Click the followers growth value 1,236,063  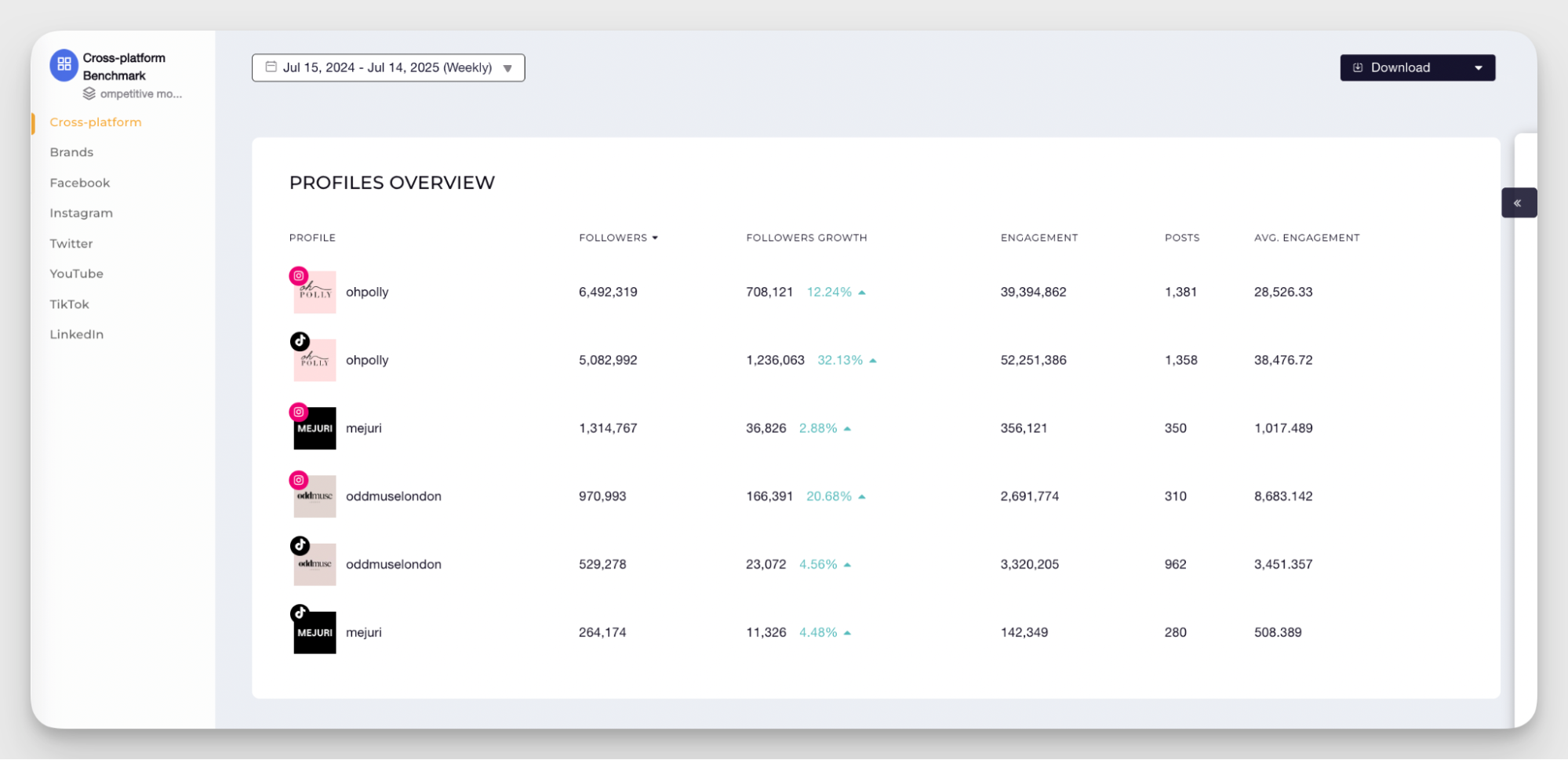775,361
